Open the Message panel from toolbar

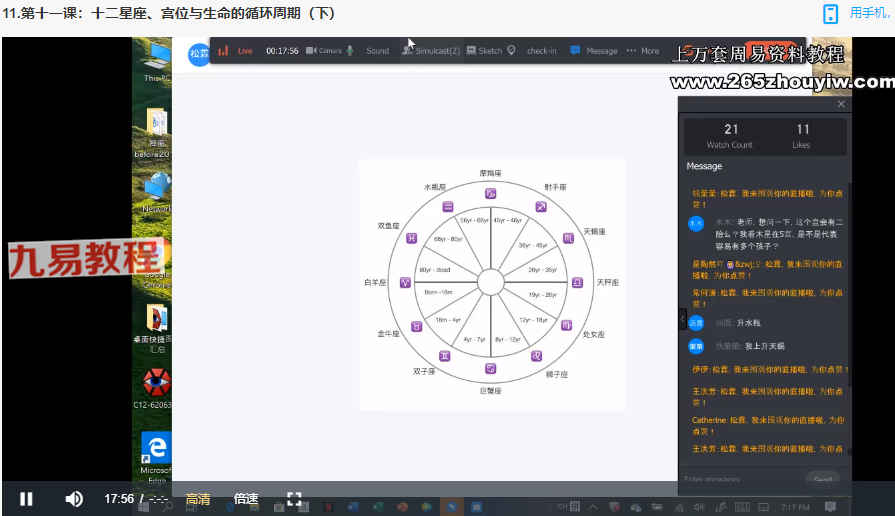pyautogui.click(x=594, y=51)
